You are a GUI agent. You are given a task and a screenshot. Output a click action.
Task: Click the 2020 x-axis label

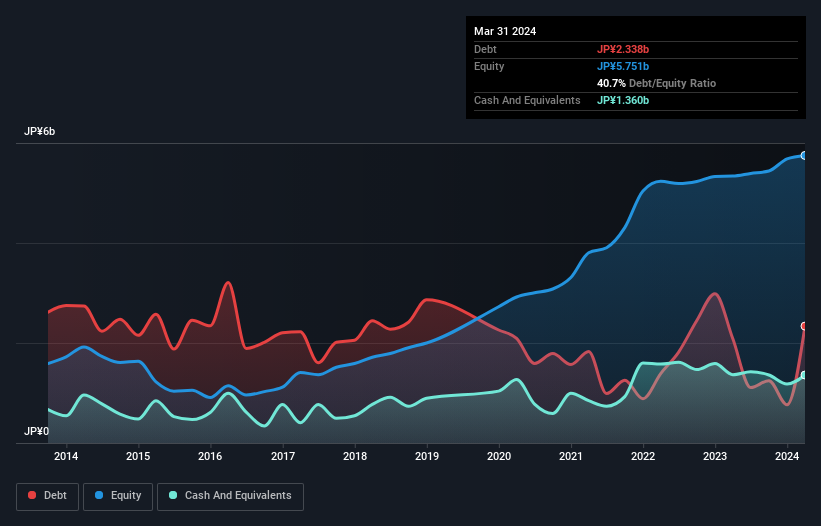click(x=499, y=457)
